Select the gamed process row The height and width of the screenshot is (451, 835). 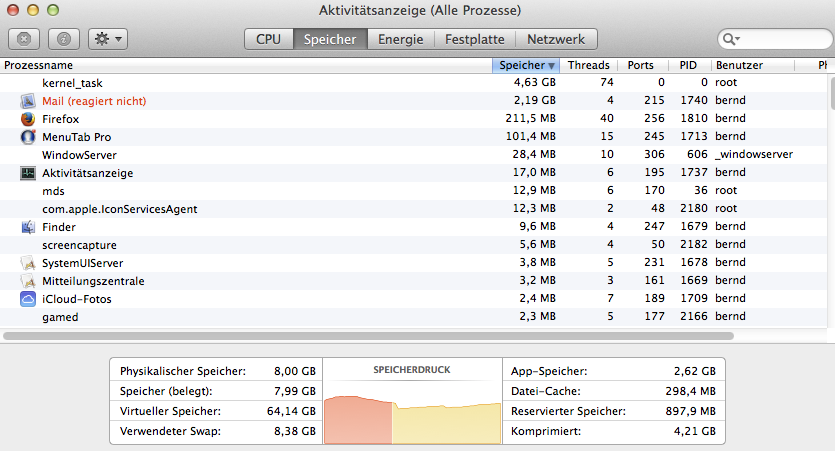point(413,317)
